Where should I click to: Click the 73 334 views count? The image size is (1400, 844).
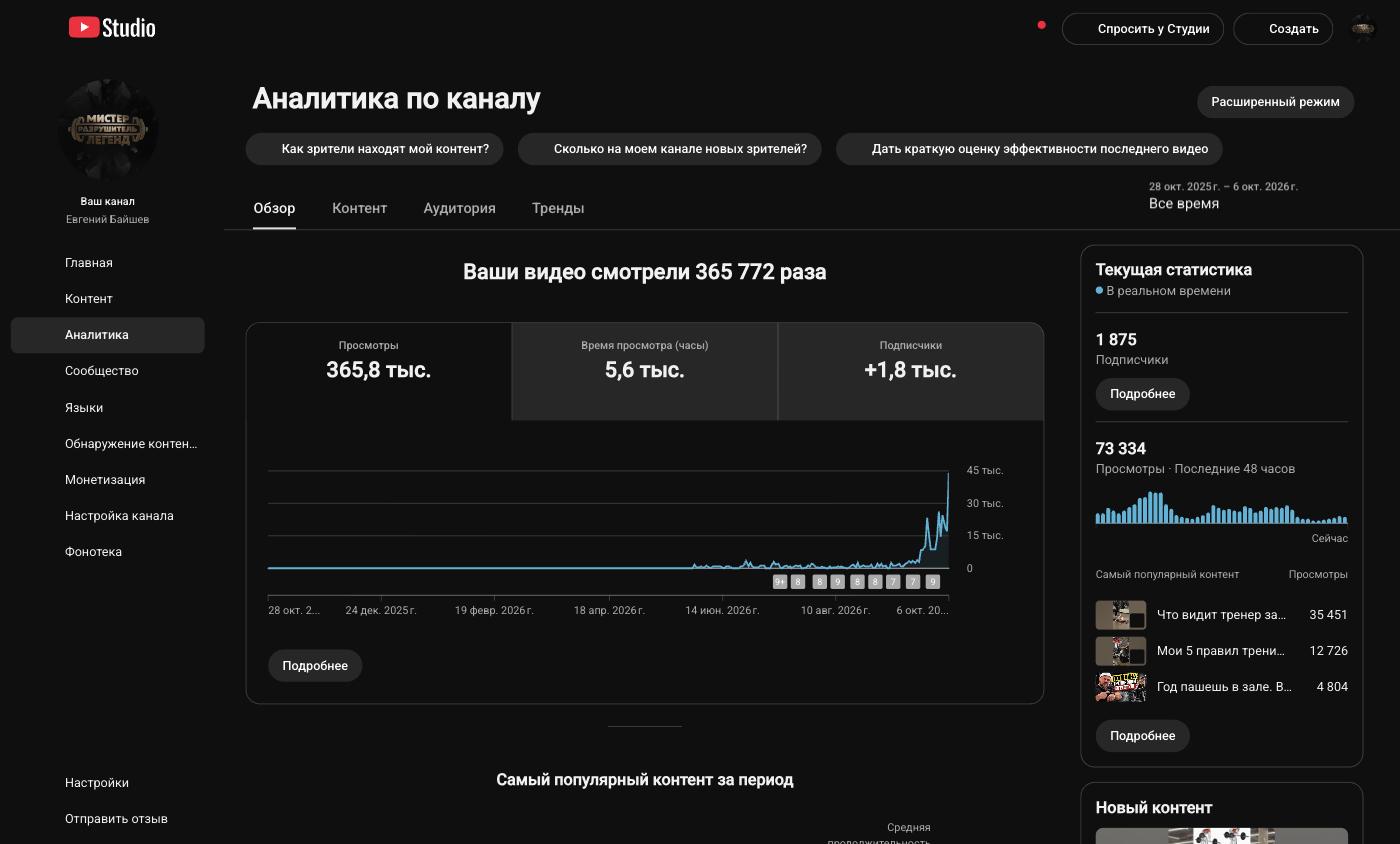tap(1121, 449)
